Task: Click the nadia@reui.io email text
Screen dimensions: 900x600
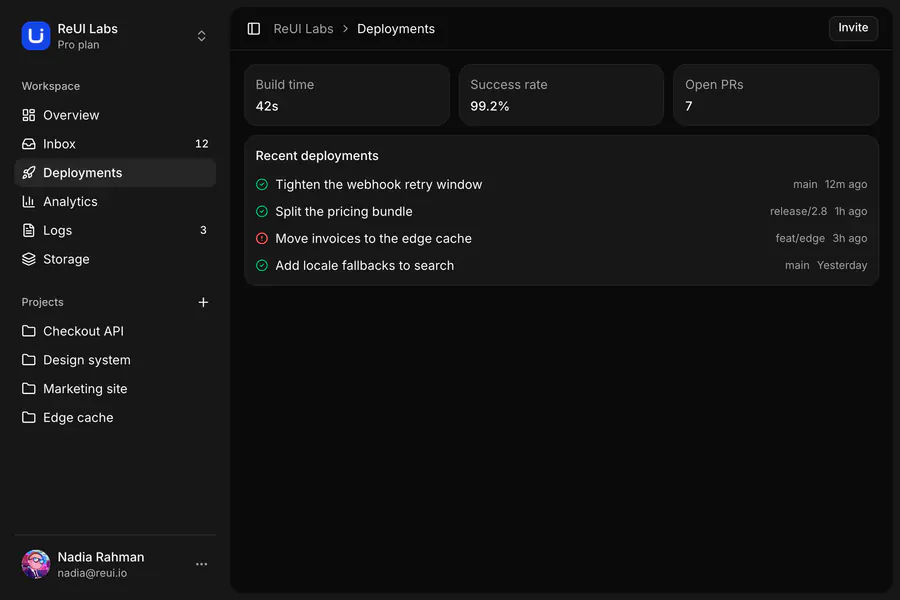Action: (92, 573)
